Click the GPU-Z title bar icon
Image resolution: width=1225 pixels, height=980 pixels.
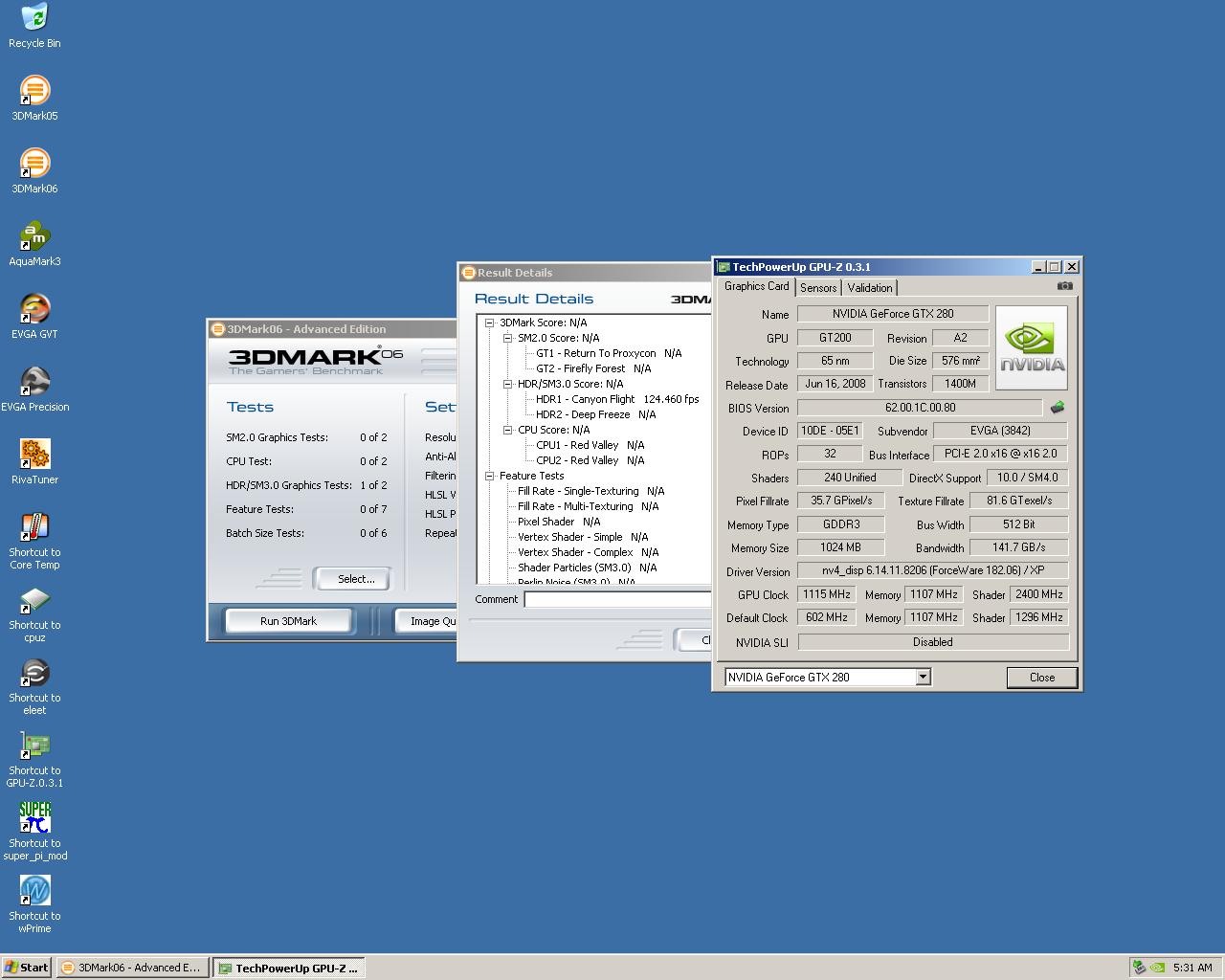(724, 267)
